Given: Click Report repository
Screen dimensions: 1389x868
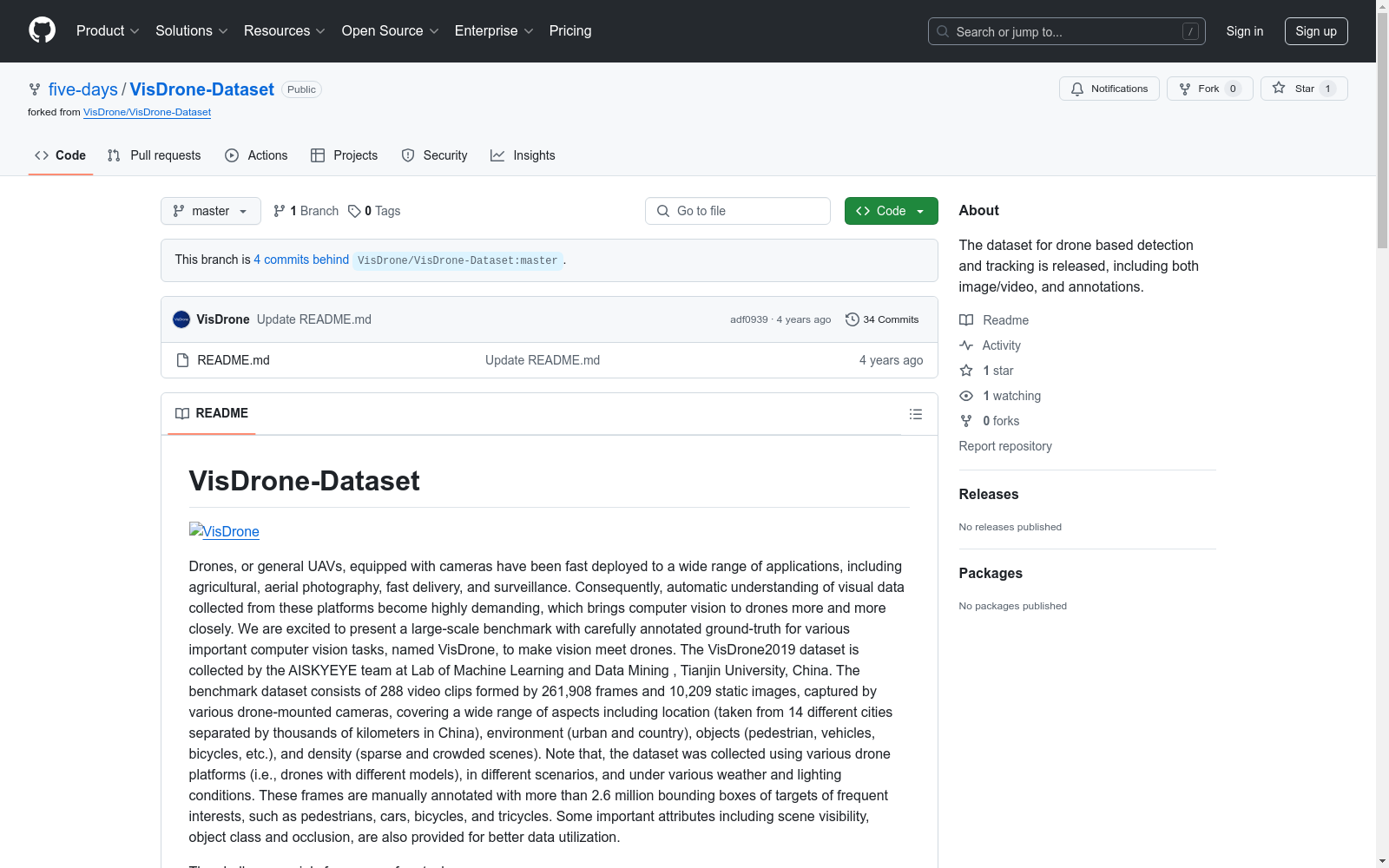Looking at the screenshot, I should (x=1005, y=446).
